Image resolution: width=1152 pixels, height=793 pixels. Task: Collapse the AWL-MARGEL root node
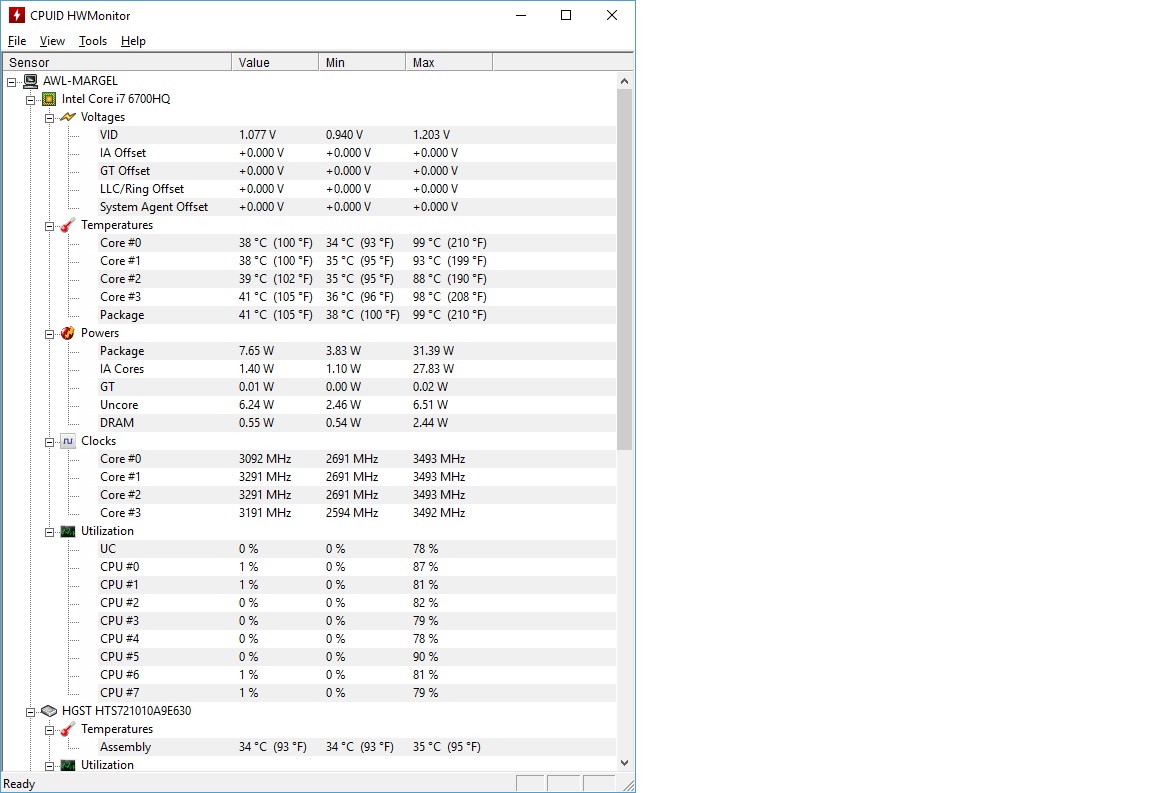pyautogui.click(x=12, y=82)
